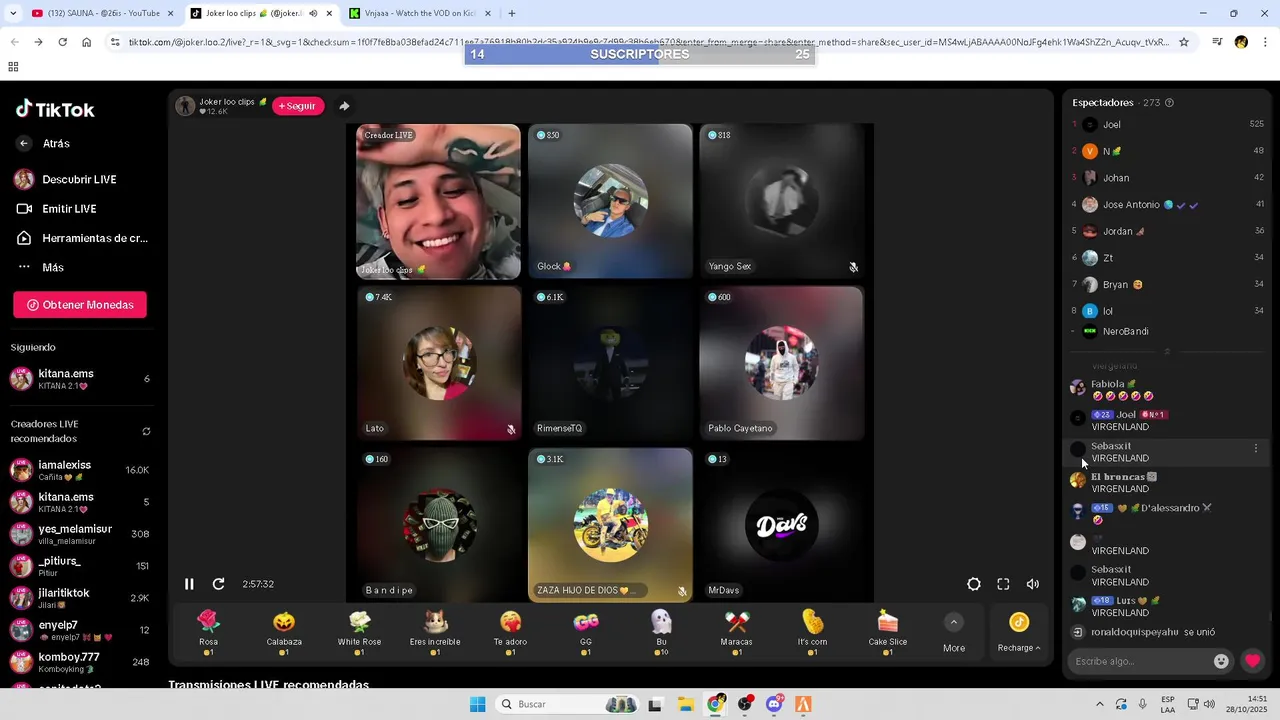
Task: Click the share arrow next to Seguir
Action: click(344, 106)
